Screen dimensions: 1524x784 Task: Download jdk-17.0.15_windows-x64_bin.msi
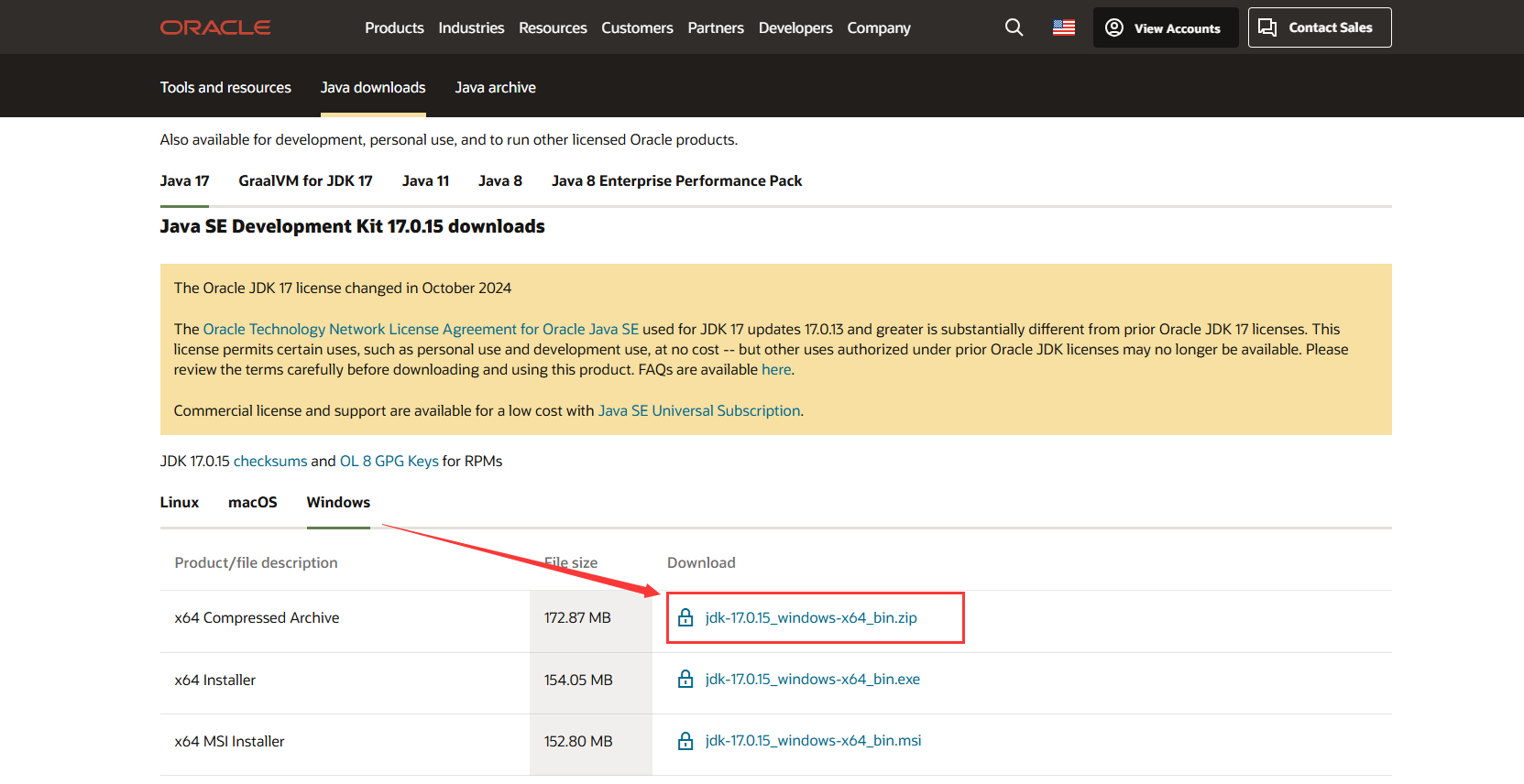[814, 740]
